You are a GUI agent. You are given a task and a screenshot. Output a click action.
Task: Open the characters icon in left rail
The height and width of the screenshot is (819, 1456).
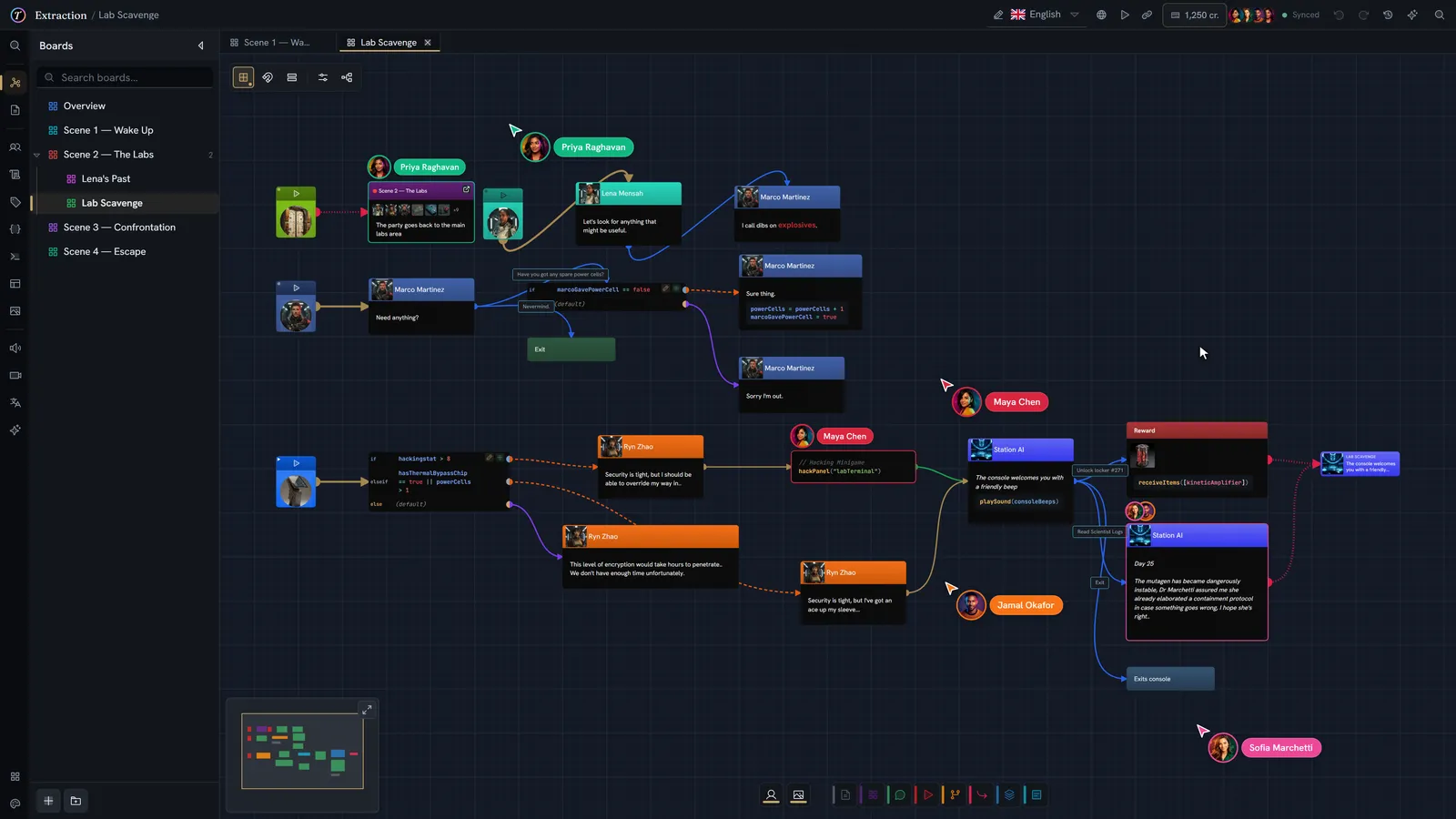(15, 147)
